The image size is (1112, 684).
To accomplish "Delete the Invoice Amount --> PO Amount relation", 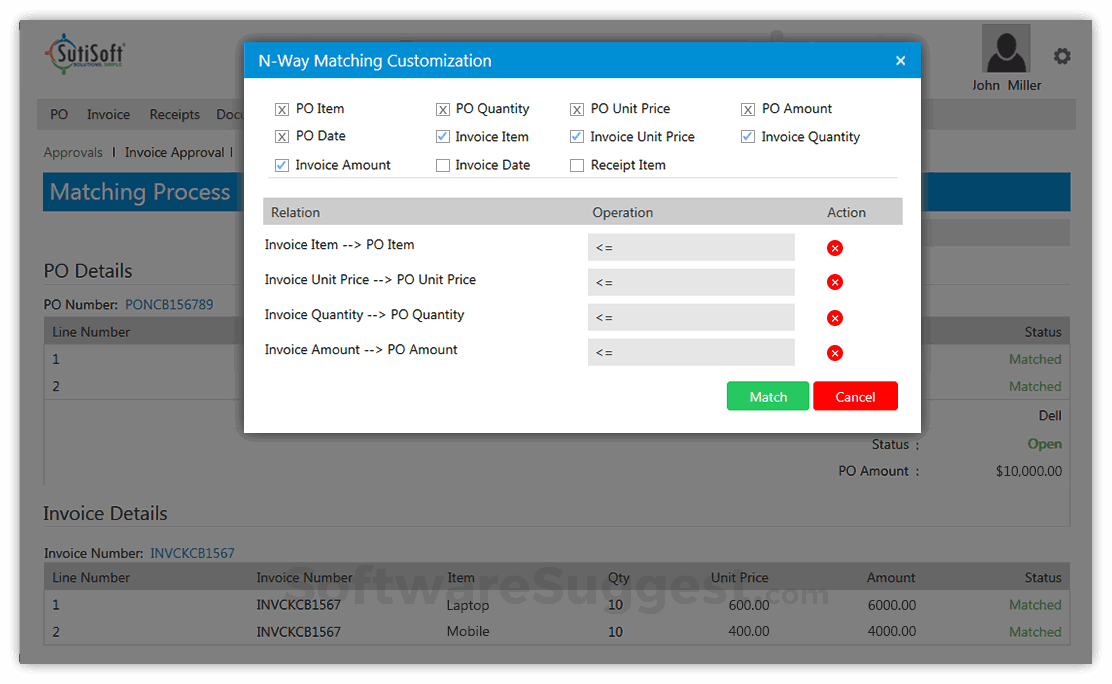I will click(835, 352).
